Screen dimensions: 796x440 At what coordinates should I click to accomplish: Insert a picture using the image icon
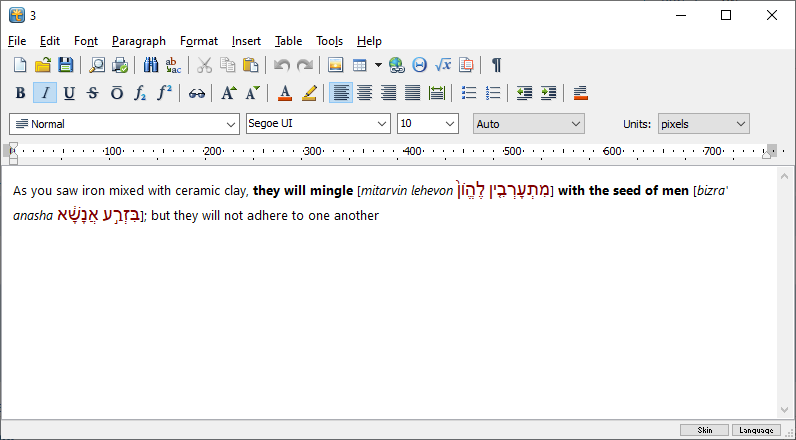pos(335,65)
